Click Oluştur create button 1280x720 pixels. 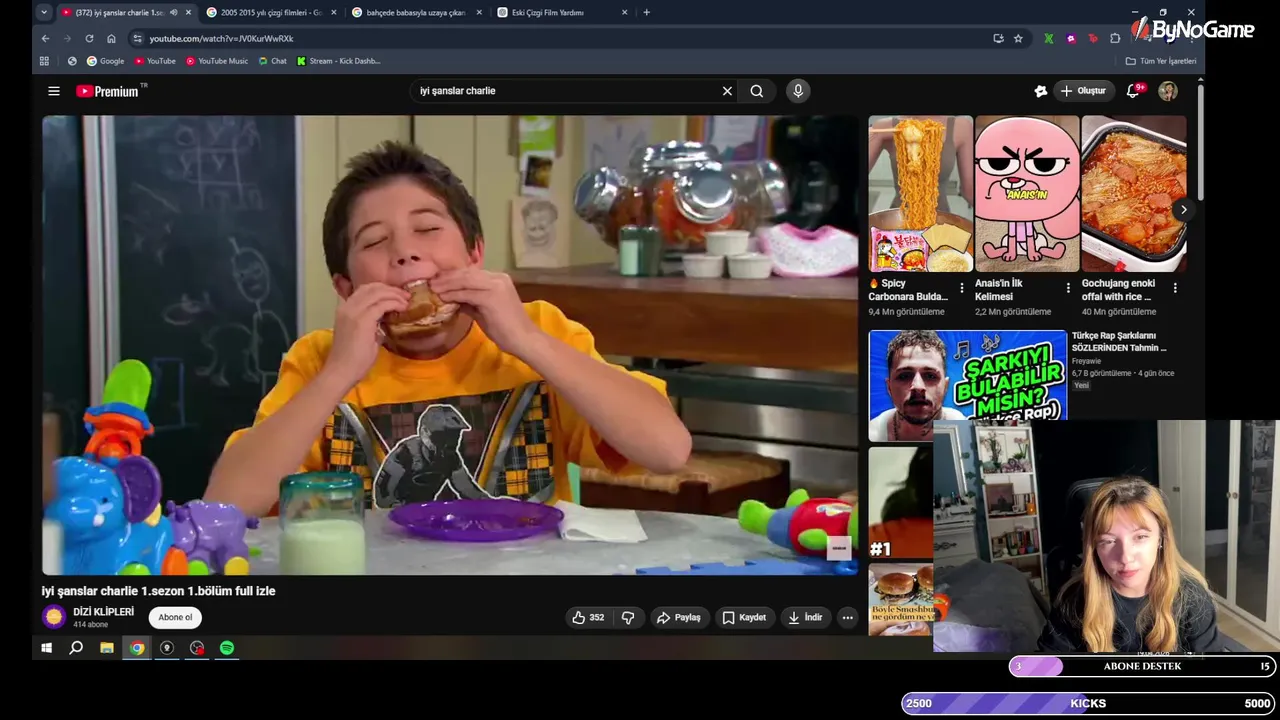point(1083,91)
